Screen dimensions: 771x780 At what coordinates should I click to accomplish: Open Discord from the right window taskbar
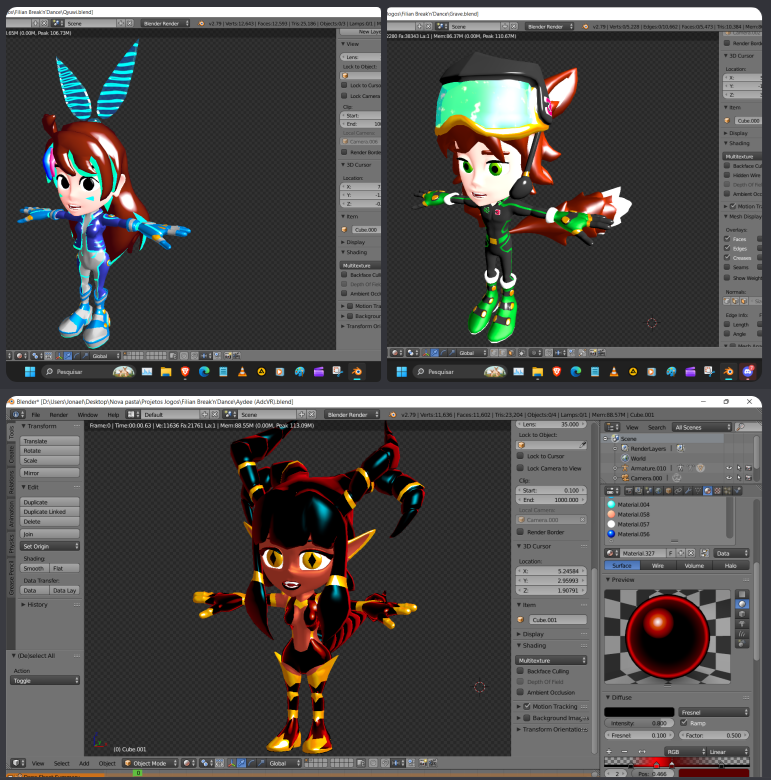748,372
